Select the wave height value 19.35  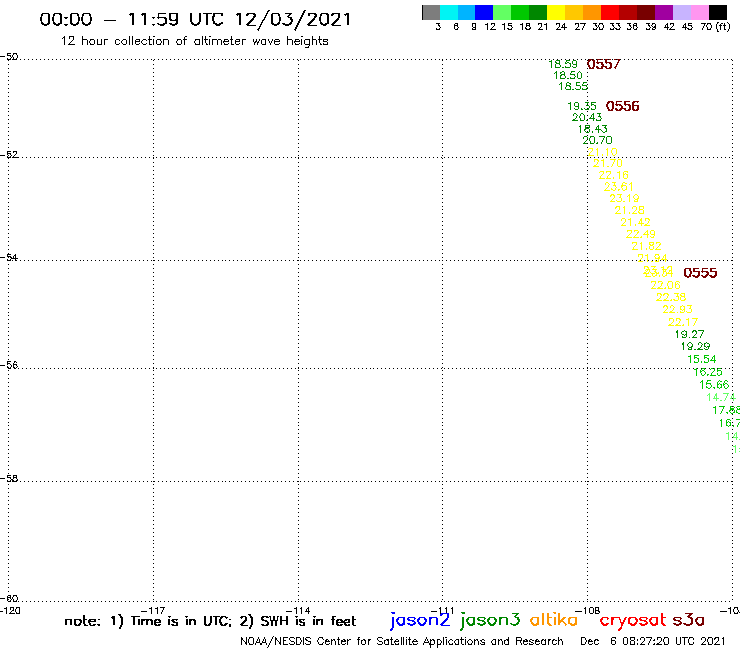(x=582, y=106)
